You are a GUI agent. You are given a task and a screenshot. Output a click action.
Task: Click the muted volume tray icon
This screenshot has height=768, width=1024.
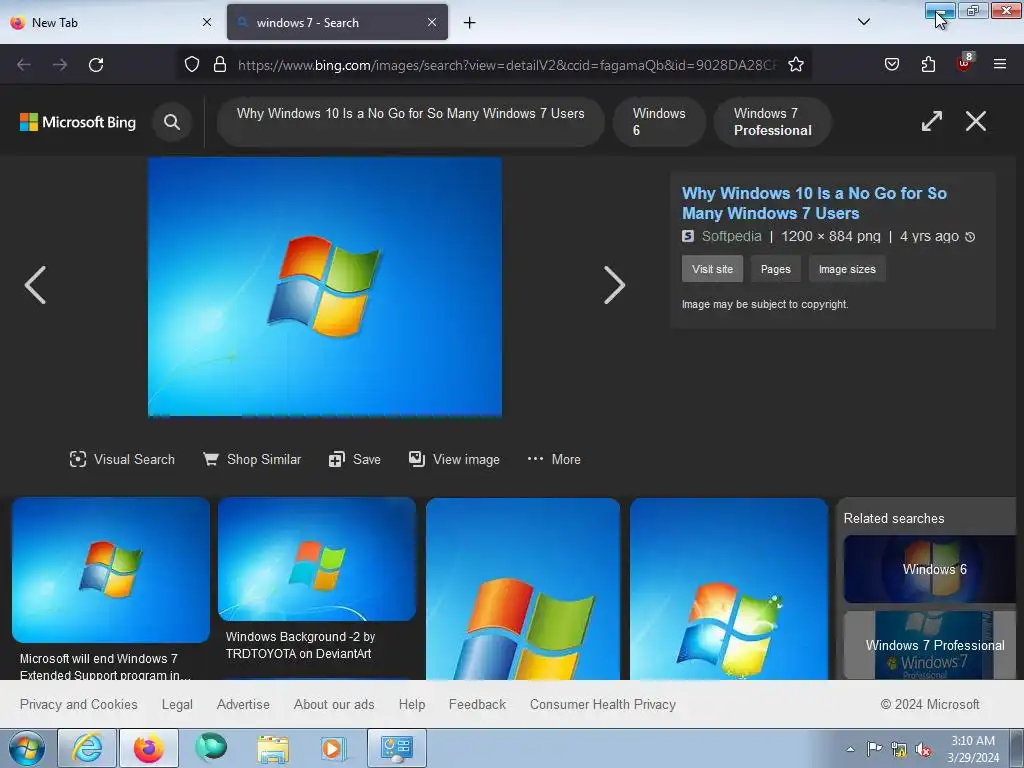(923, 749)
